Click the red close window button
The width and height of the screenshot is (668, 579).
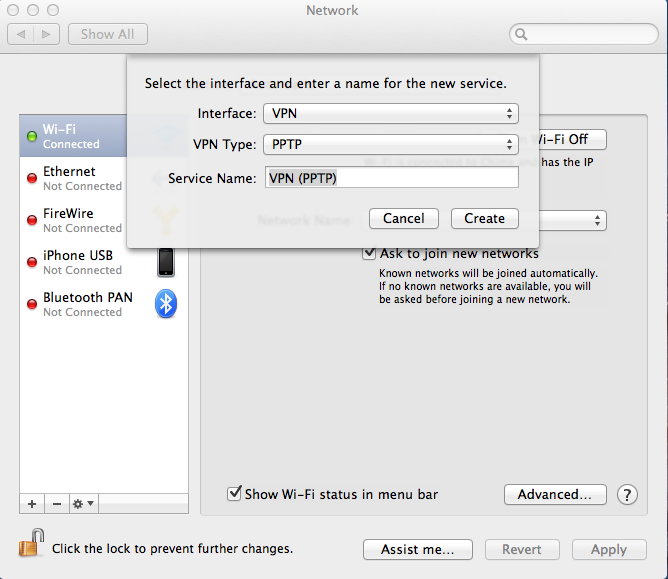click(x=13, y=10)
